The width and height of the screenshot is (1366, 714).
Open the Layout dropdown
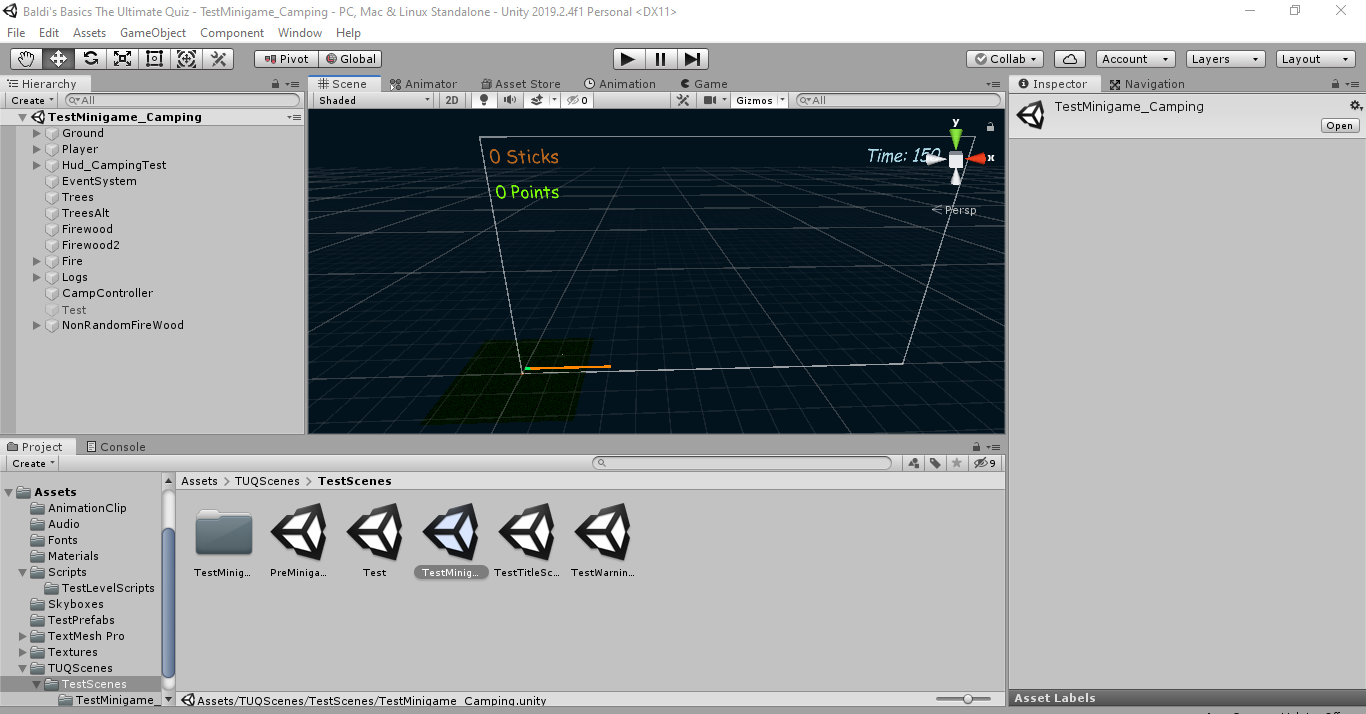point(1316,59)
